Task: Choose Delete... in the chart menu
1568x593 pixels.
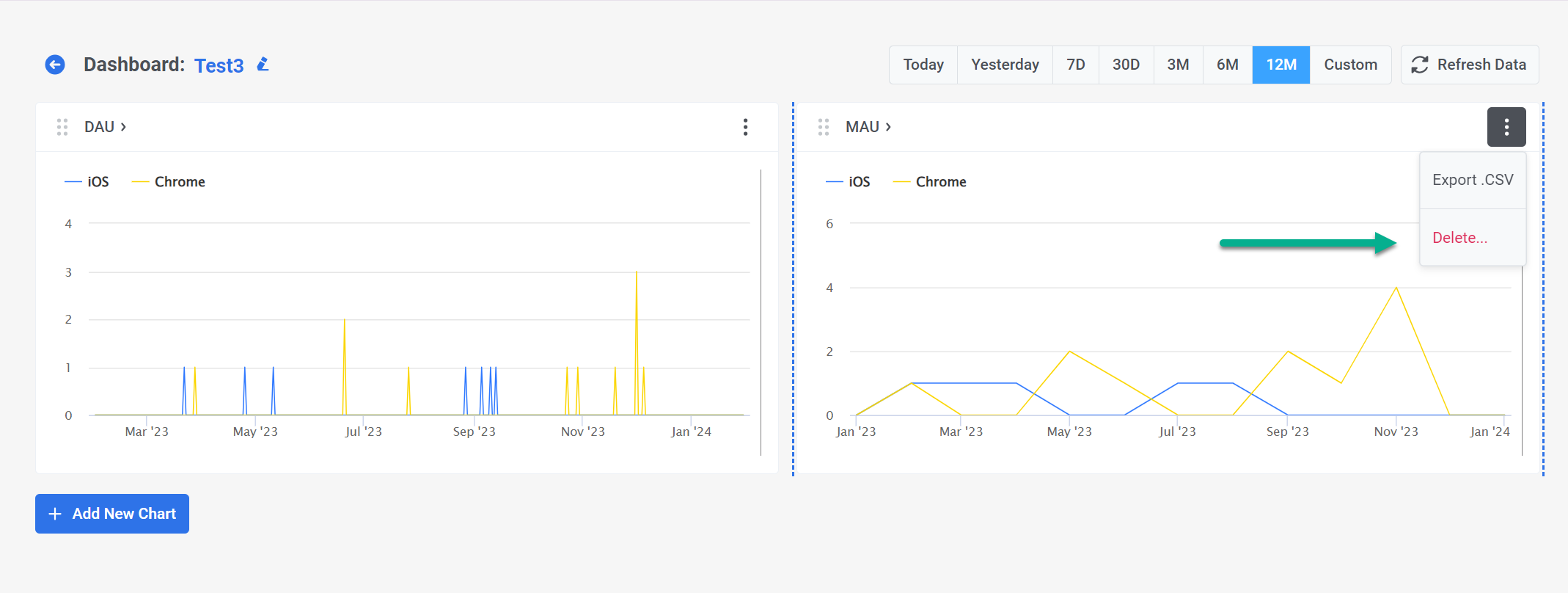Action: click(1459, 238)
